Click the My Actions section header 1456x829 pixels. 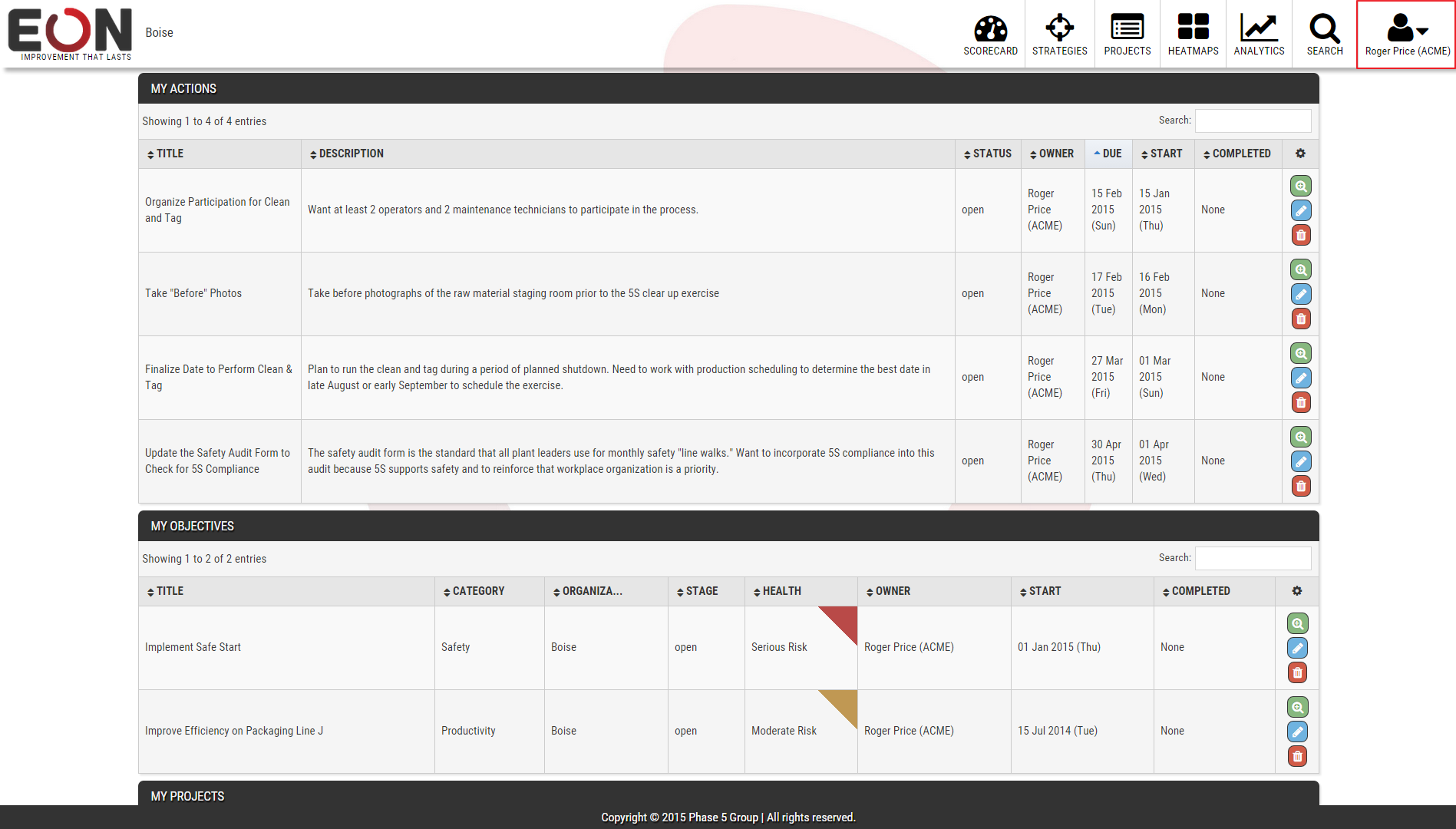tap(728, 88)
